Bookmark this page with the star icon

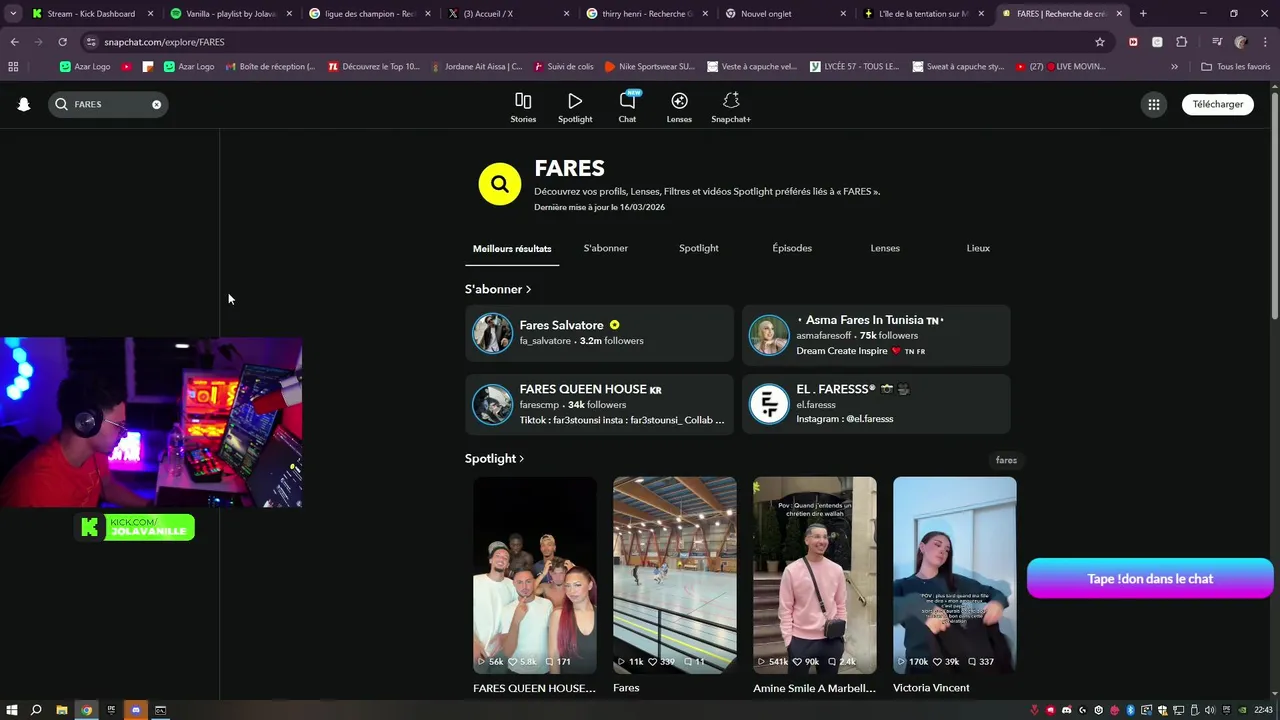(x=1100, y=42)
